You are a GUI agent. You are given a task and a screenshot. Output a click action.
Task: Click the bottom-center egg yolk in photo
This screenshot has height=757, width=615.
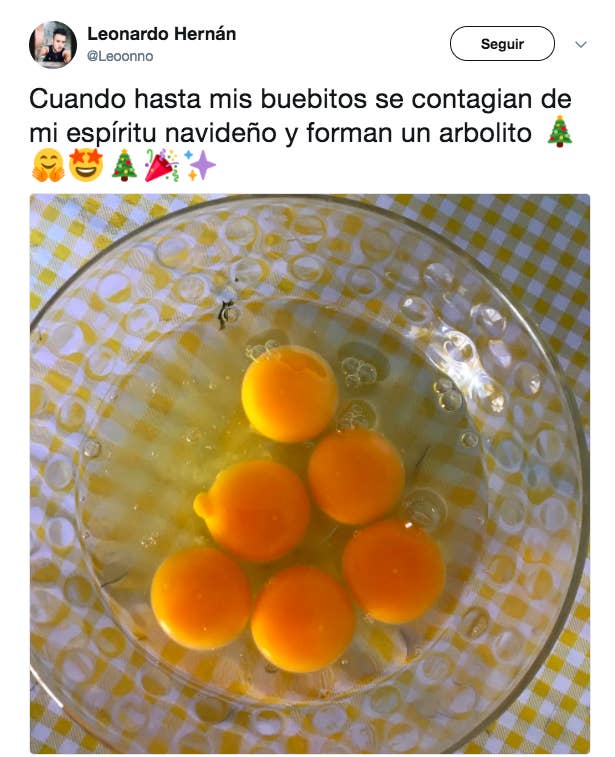click(303, 619)
